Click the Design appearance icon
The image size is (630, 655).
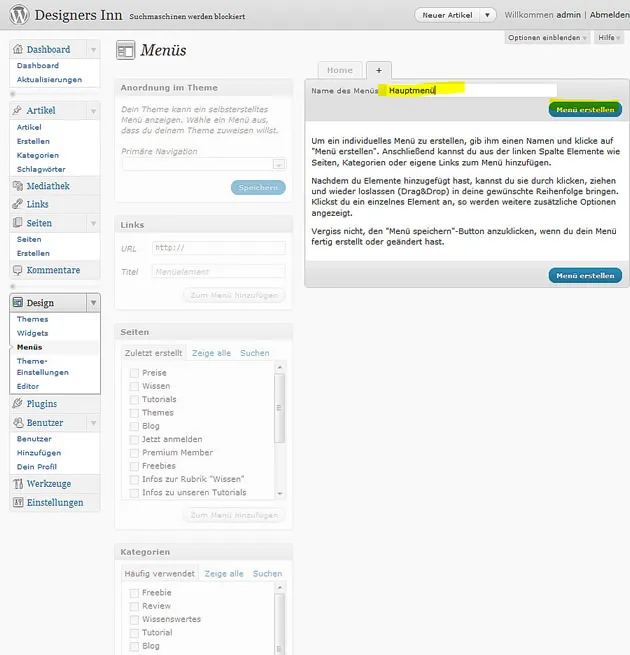pyautogui.click(x=18, y=302)
